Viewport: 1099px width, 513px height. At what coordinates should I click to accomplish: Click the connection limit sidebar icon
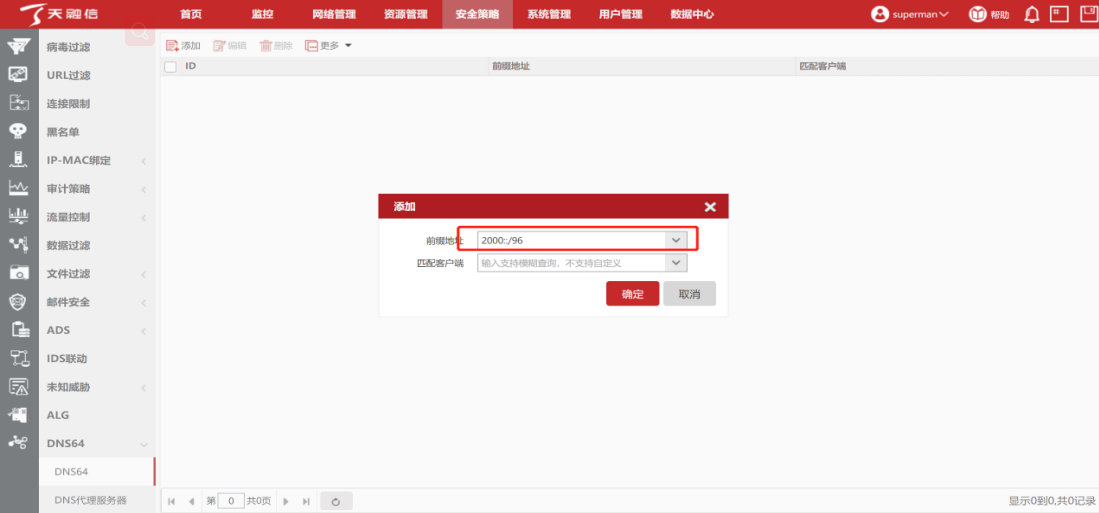19,103
